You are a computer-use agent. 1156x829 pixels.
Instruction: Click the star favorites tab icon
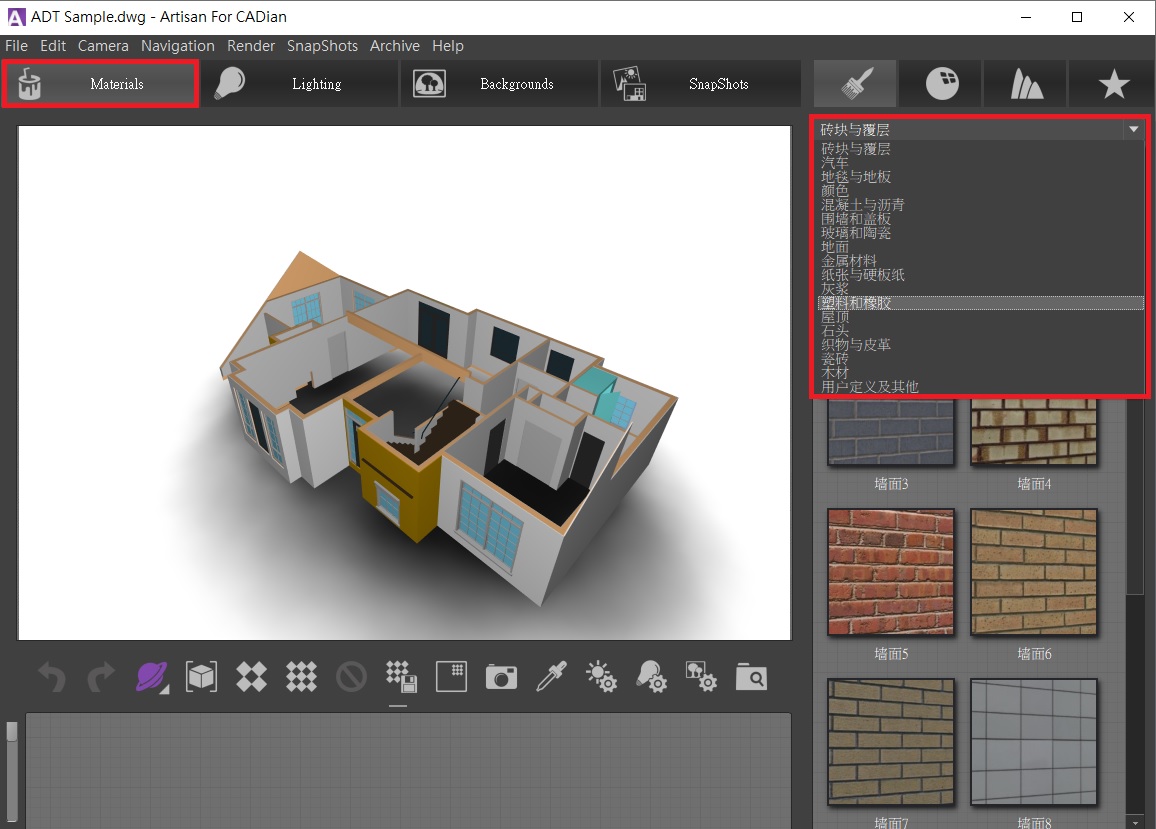(1113, 85)
